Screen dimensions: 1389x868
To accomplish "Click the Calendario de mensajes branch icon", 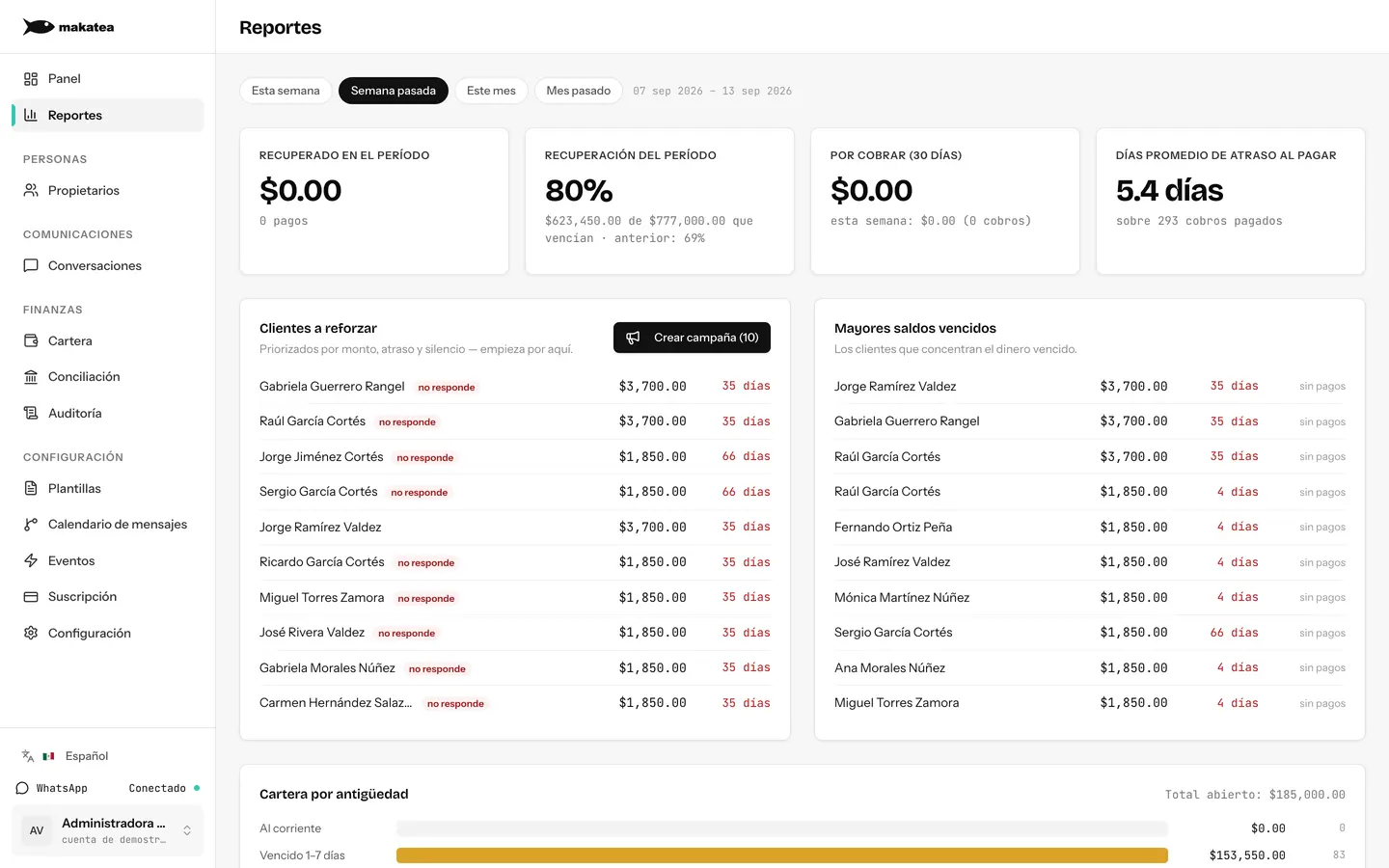I will (x=31, y=525).
